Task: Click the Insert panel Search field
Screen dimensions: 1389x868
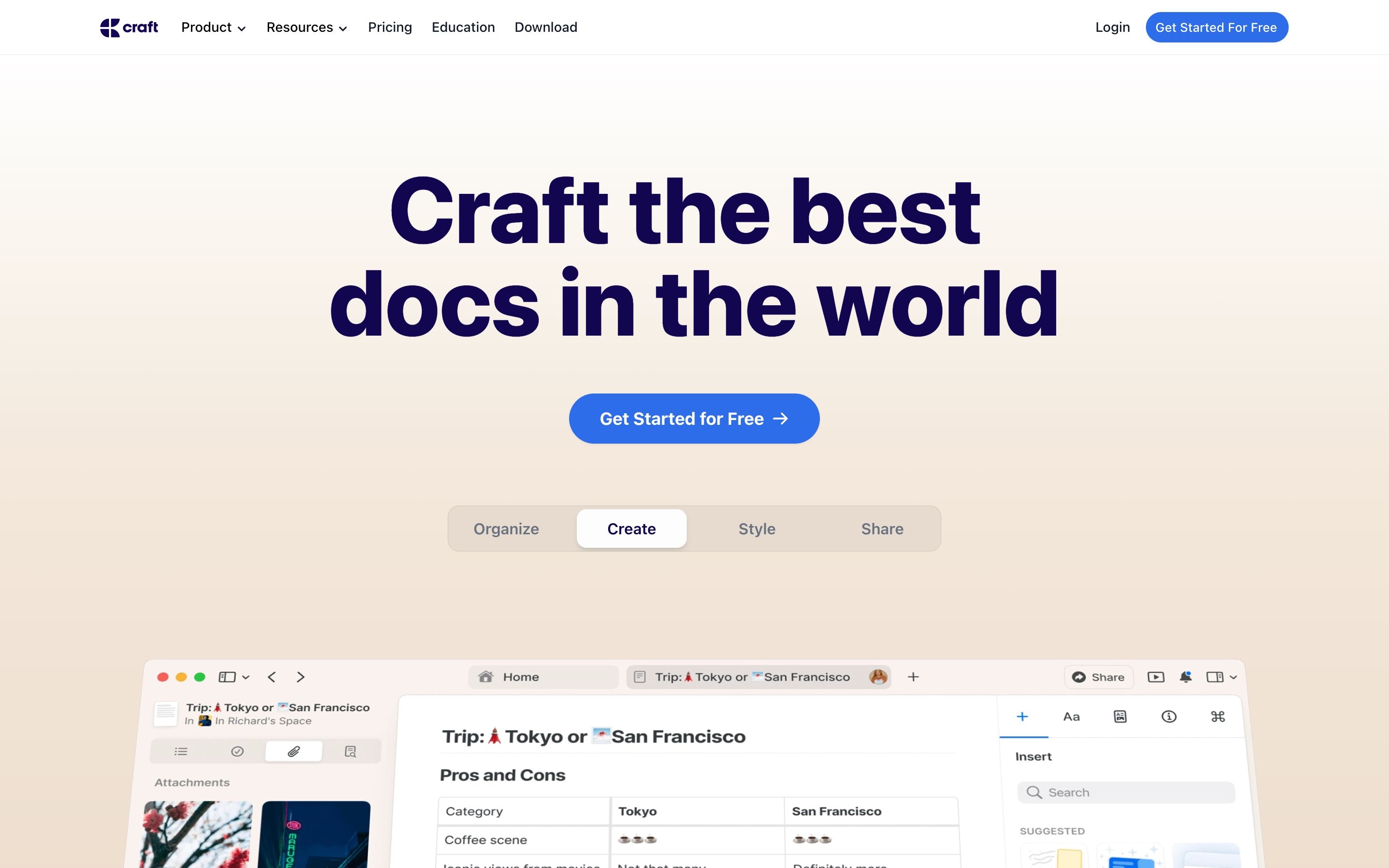Action: pos(1126,792)
